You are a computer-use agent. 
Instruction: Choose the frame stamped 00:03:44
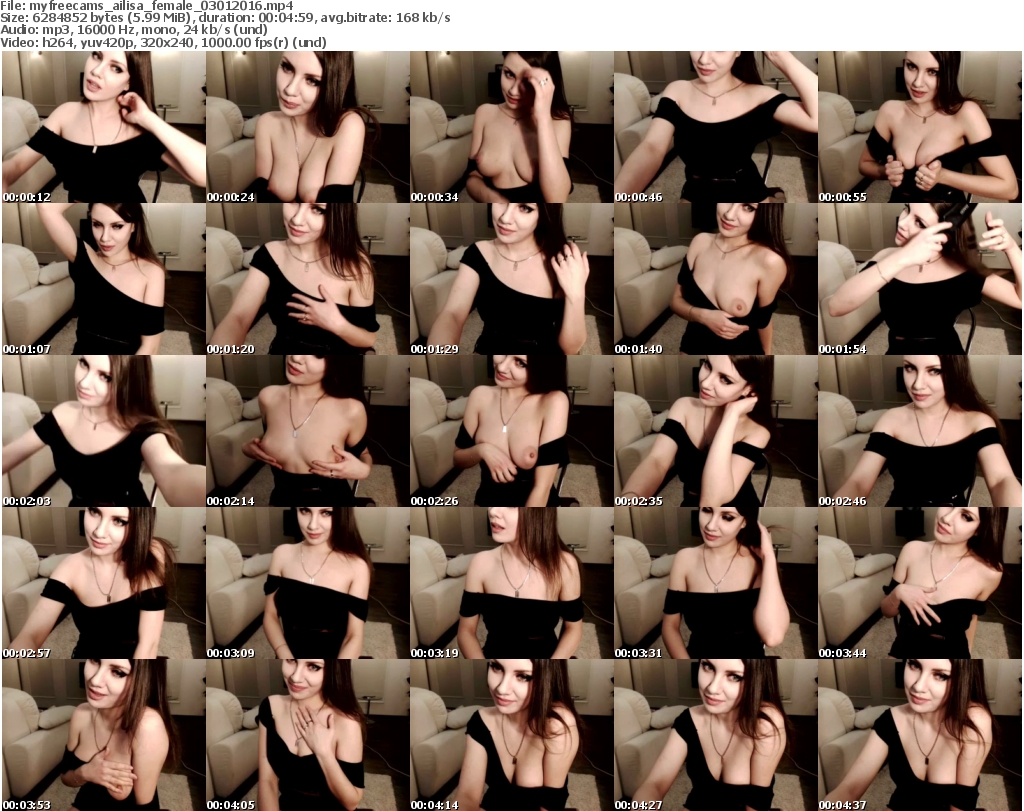[920, 583]
